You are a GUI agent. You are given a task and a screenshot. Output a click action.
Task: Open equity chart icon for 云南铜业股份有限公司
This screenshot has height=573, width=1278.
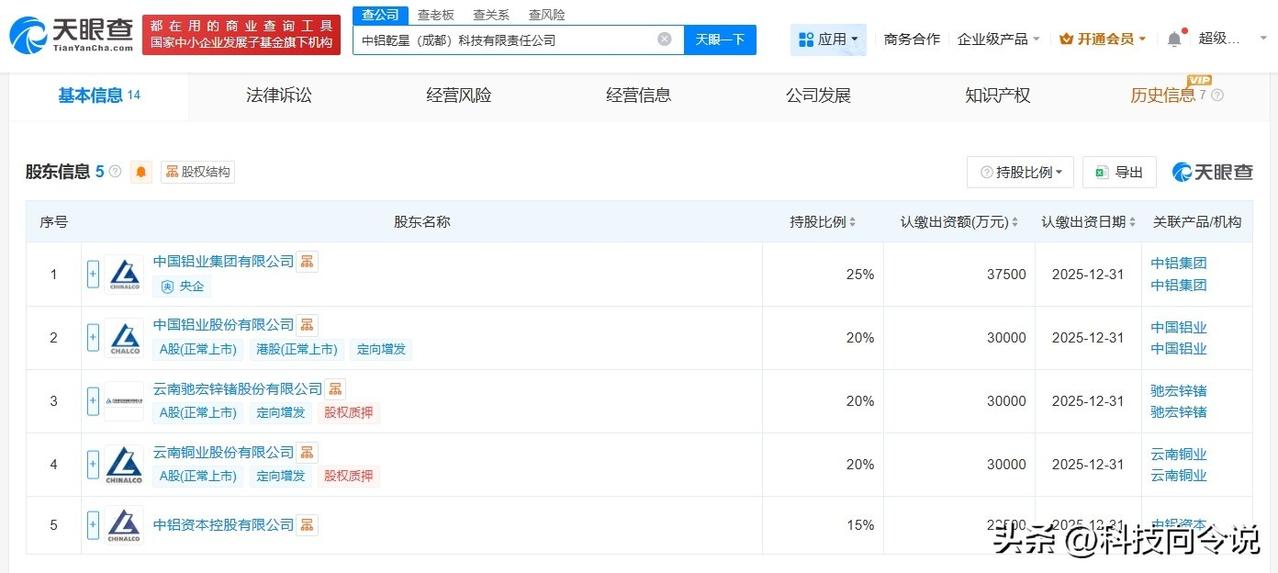coord(307,452)
